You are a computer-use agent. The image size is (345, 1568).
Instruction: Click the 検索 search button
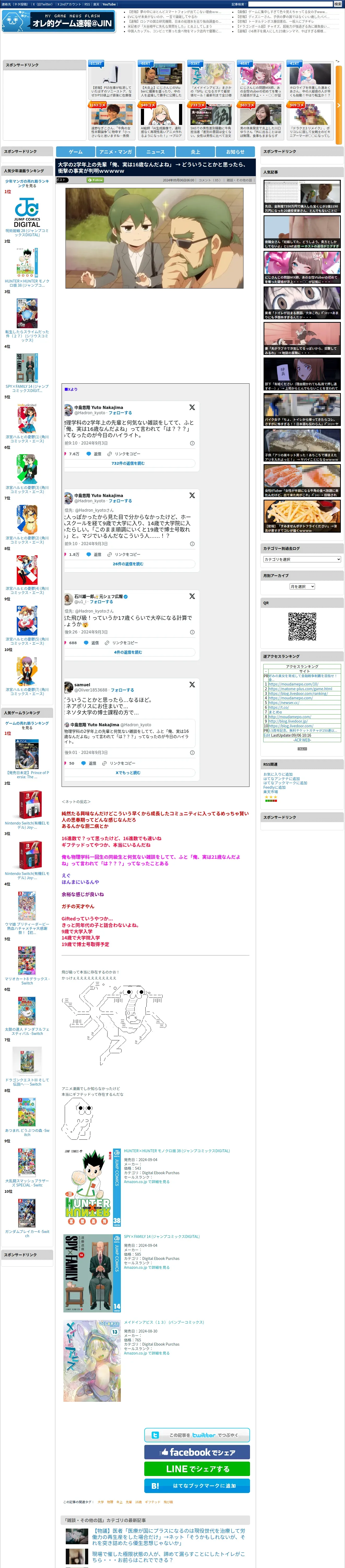pos(338,4)
